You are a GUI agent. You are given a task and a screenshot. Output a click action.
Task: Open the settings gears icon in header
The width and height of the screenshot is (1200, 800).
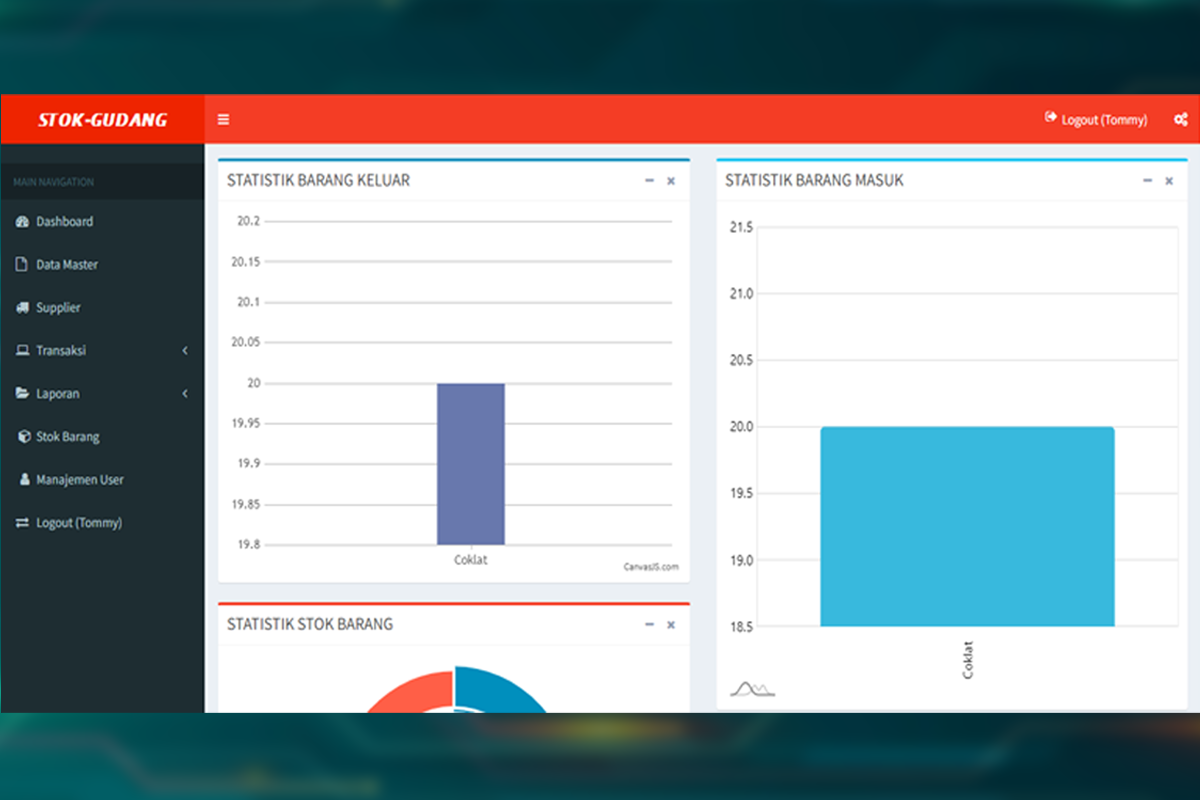pos(1180,119)
